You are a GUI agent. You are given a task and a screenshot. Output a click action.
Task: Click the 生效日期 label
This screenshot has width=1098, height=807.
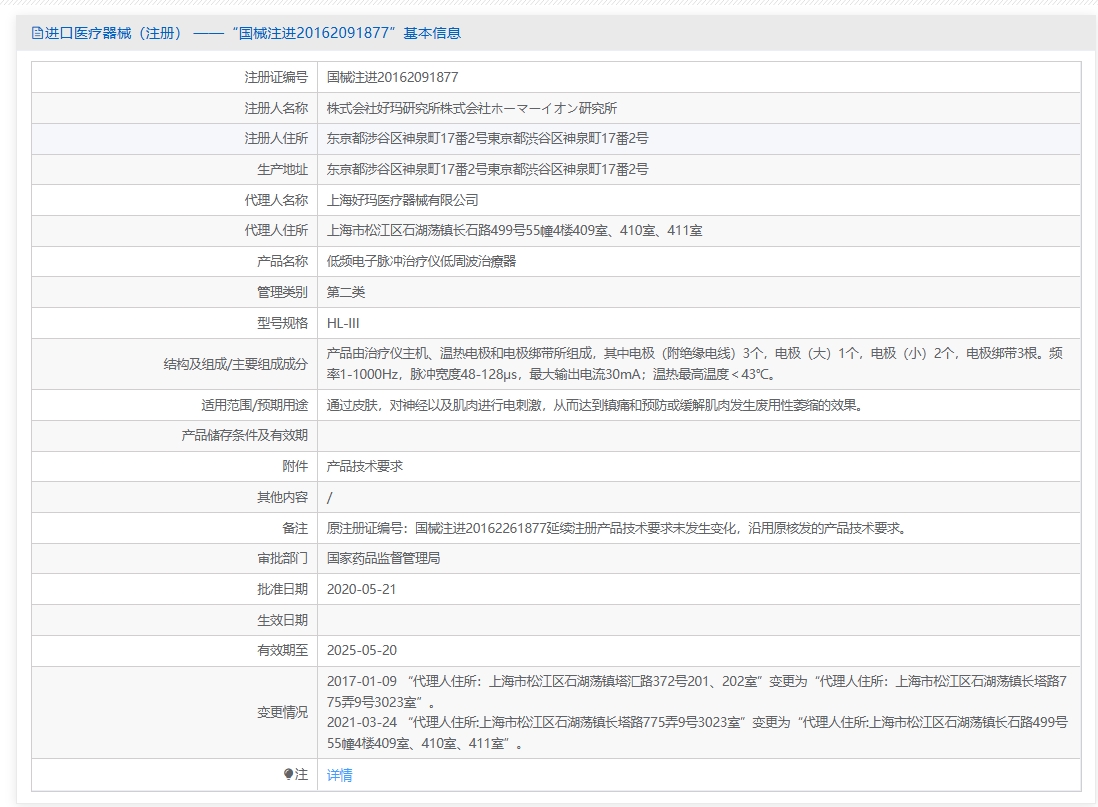coord(282,620)
